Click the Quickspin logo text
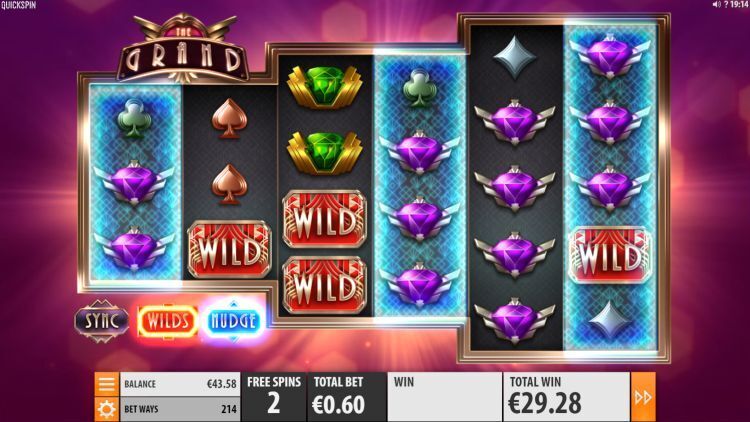The width and height of the screenshot is (750, 422). (x=18, y=5)
